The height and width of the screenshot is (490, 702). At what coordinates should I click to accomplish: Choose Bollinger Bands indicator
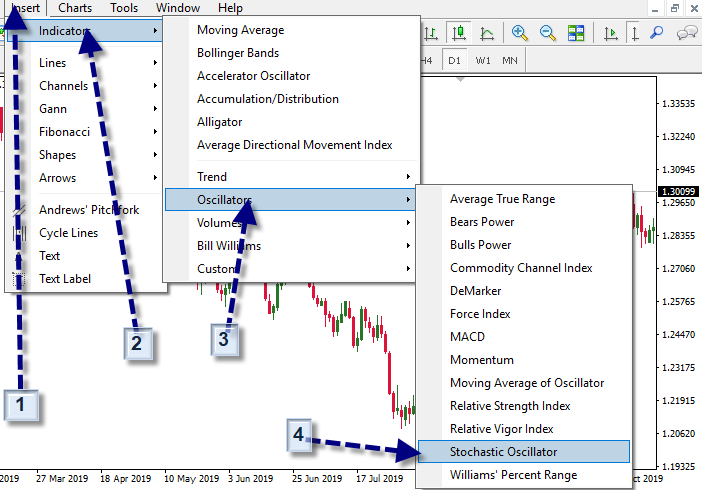coord(290,53)
